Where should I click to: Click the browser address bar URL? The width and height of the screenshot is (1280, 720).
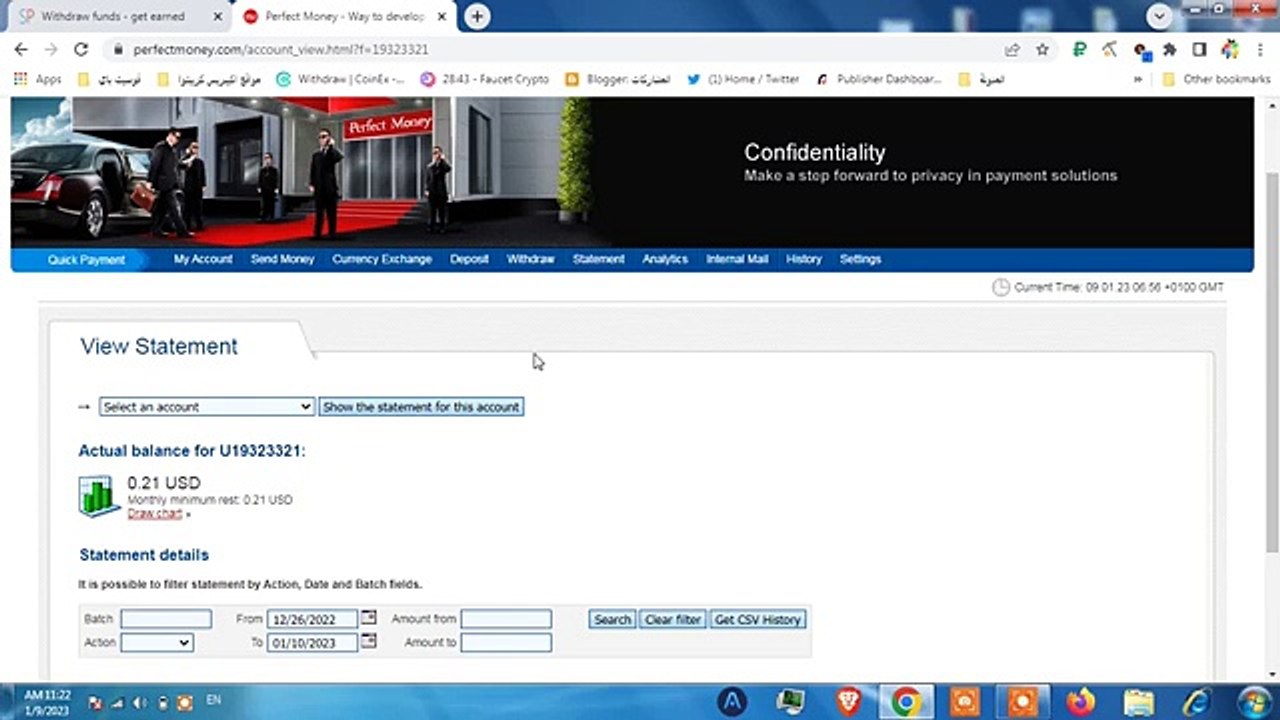tap(281, 49)
